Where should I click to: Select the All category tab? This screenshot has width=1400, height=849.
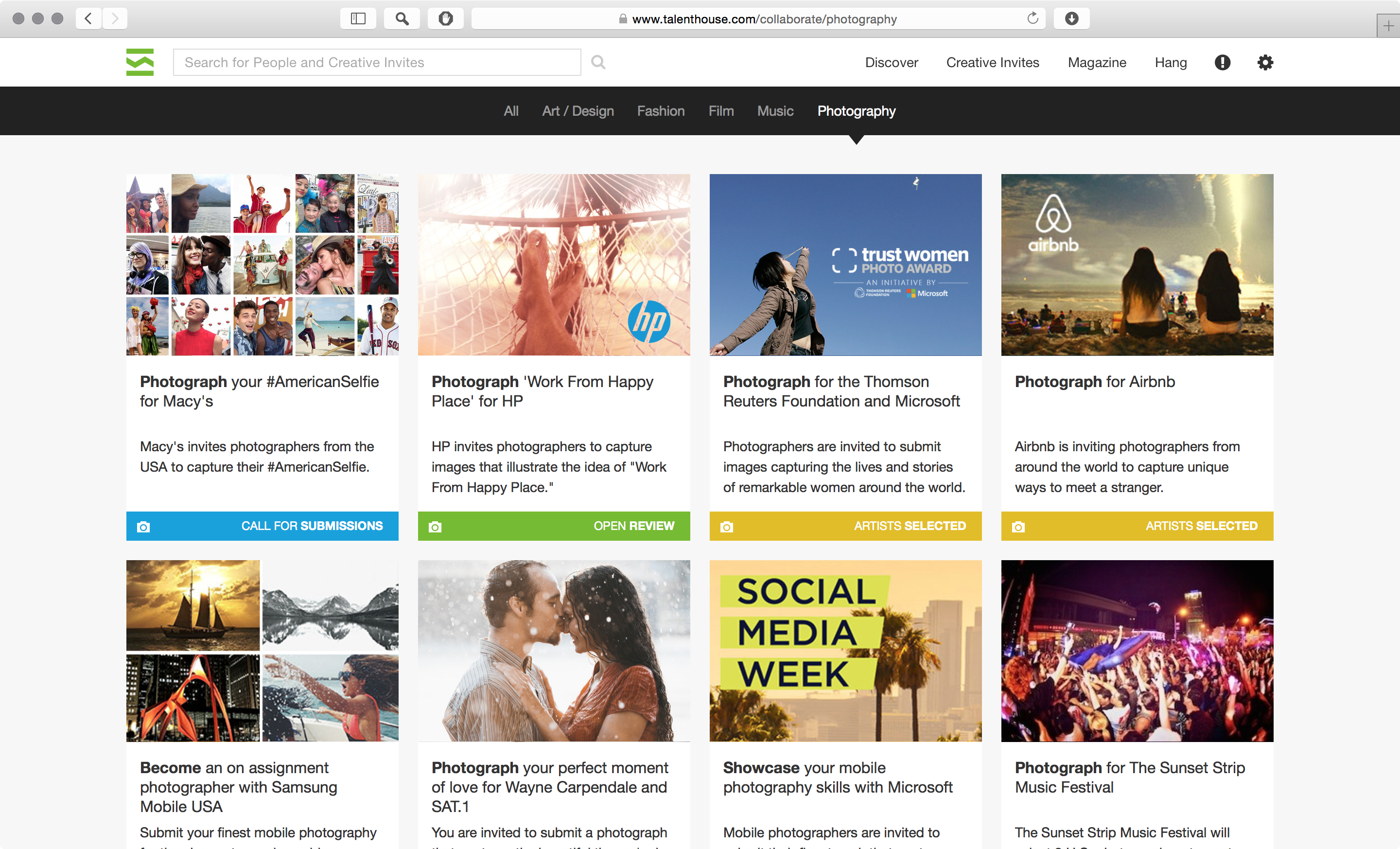[x=511, y=111]
